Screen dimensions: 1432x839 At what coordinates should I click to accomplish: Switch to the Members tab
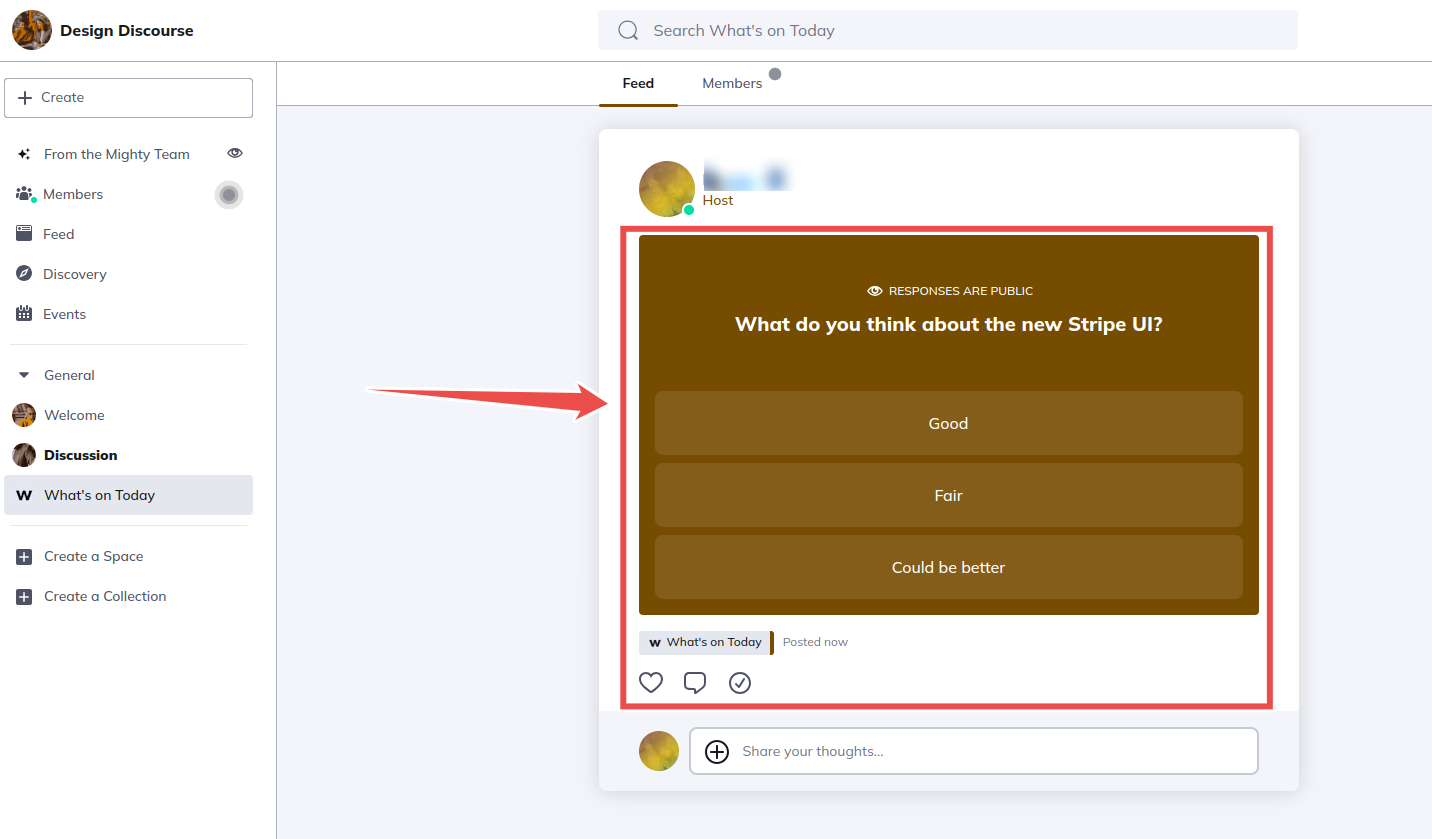pyautogui.click(x=732, y=84)
